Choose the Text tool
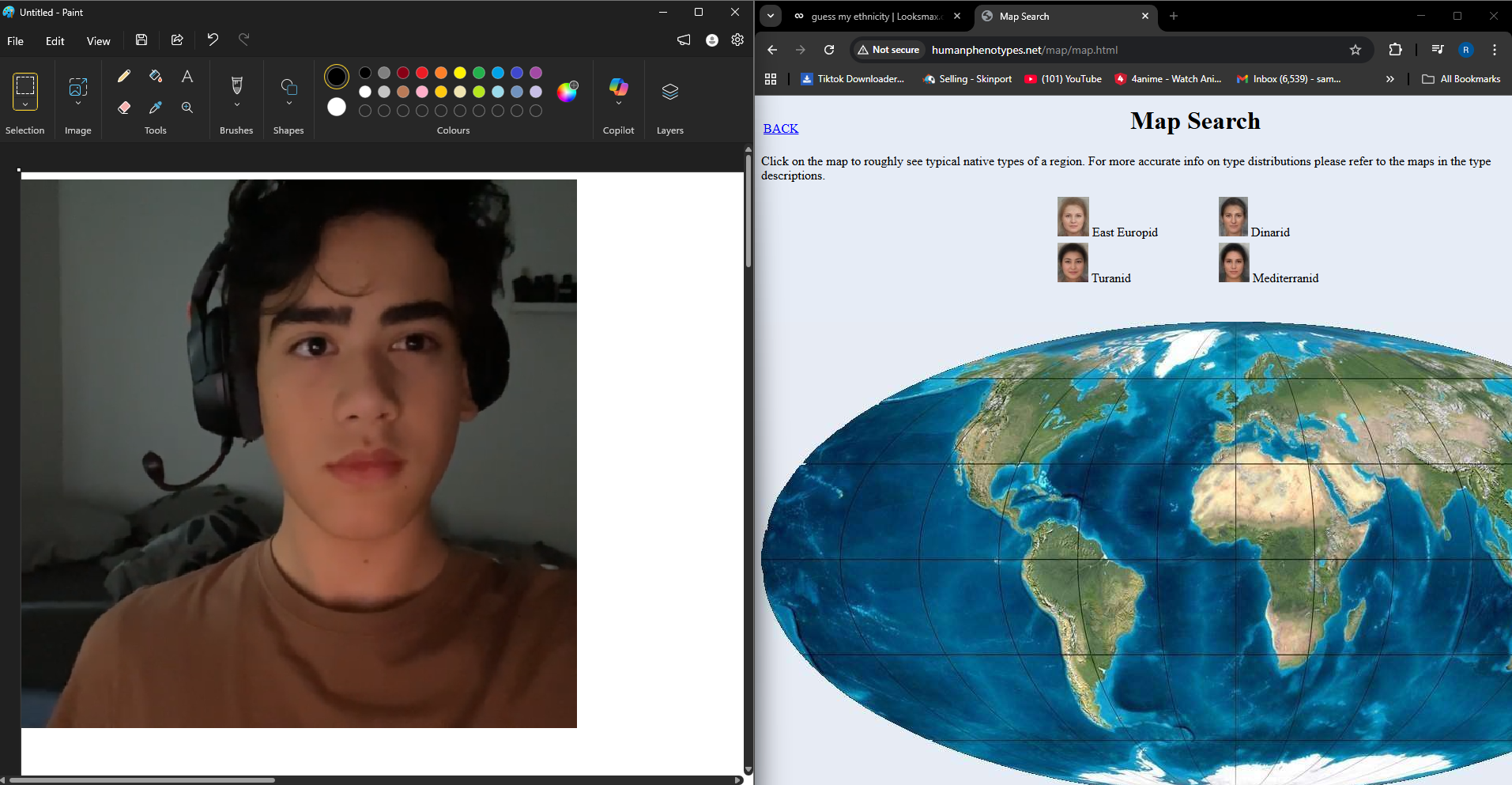This screenshot has width=1512, height=785. click(187, 76)
